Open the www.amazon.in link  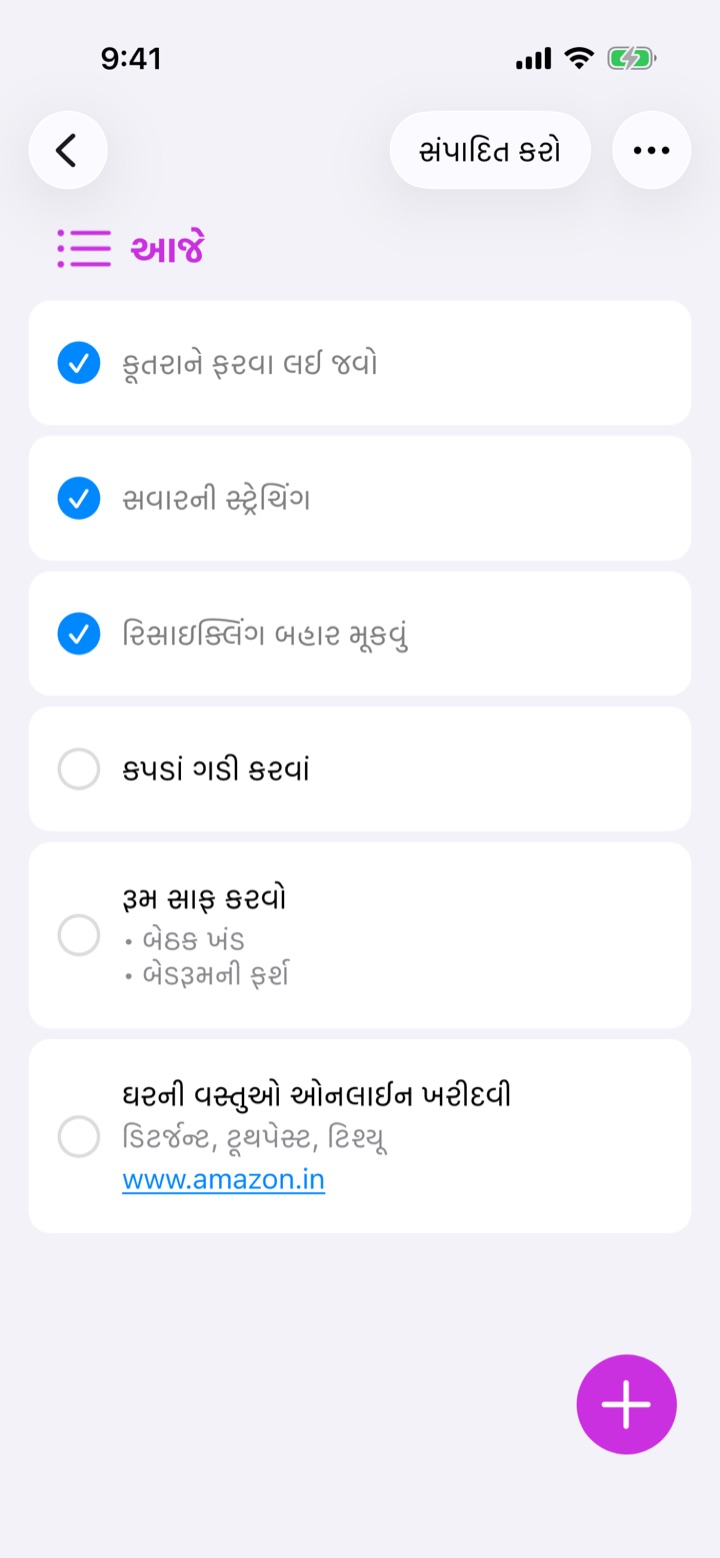tap(224, 1180)
